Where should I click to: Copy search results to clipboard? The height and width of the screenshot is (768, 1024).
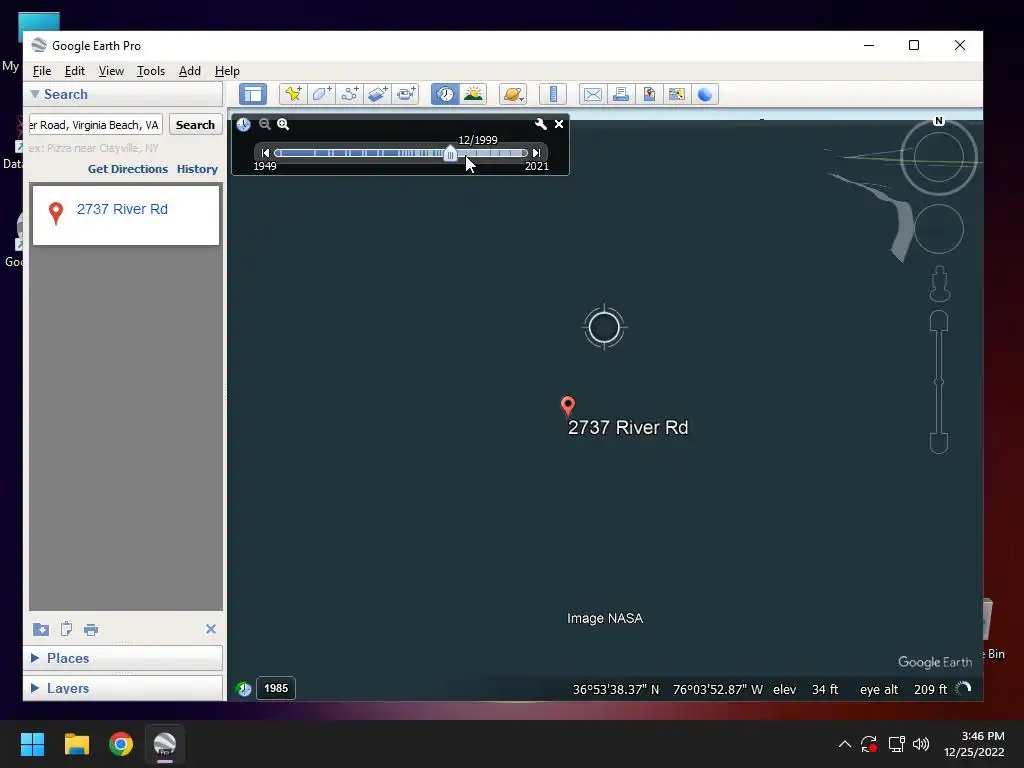pos(66,629)
